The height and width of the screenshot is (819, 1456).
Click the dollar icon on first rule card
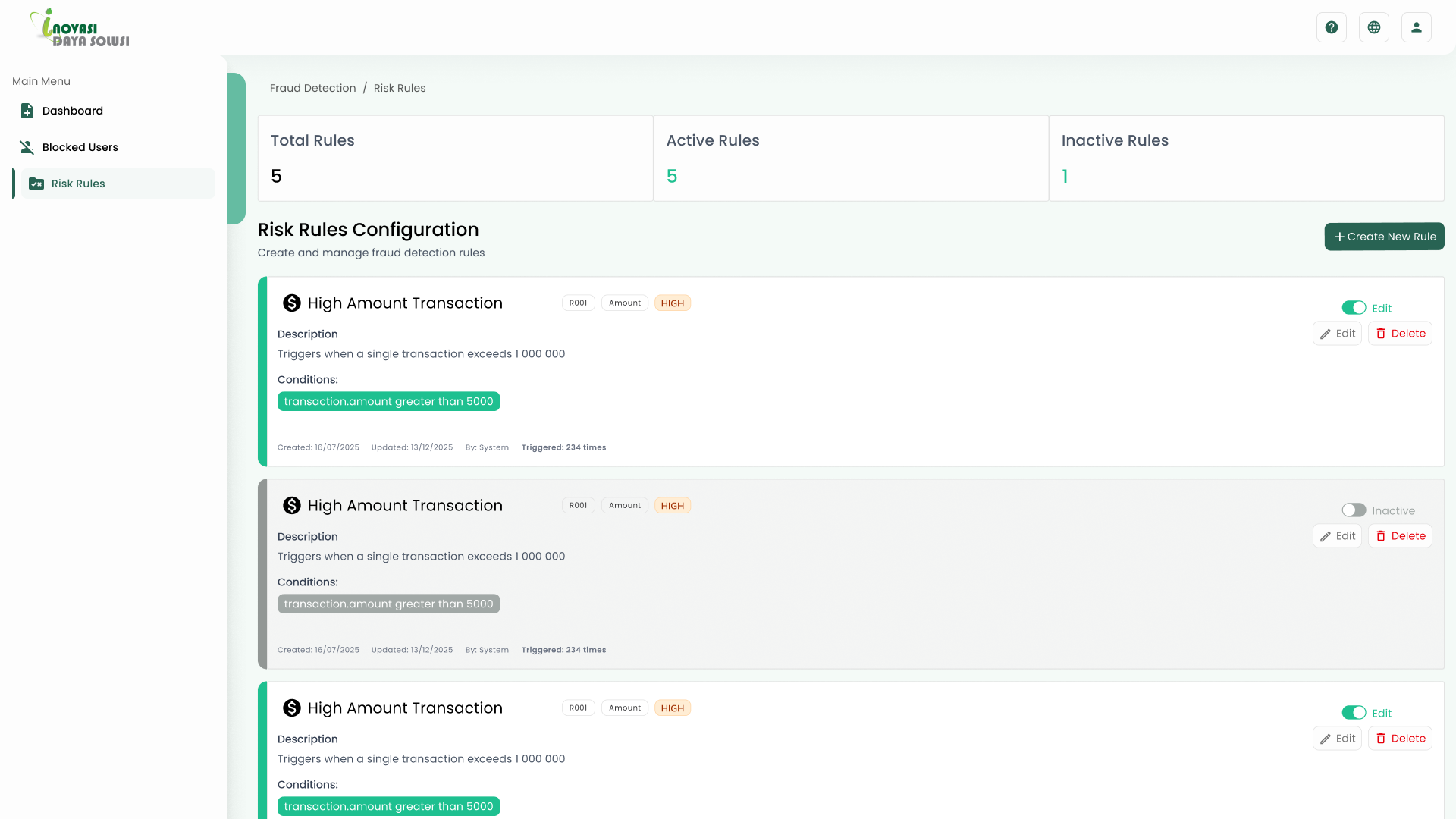click(292, 303)
